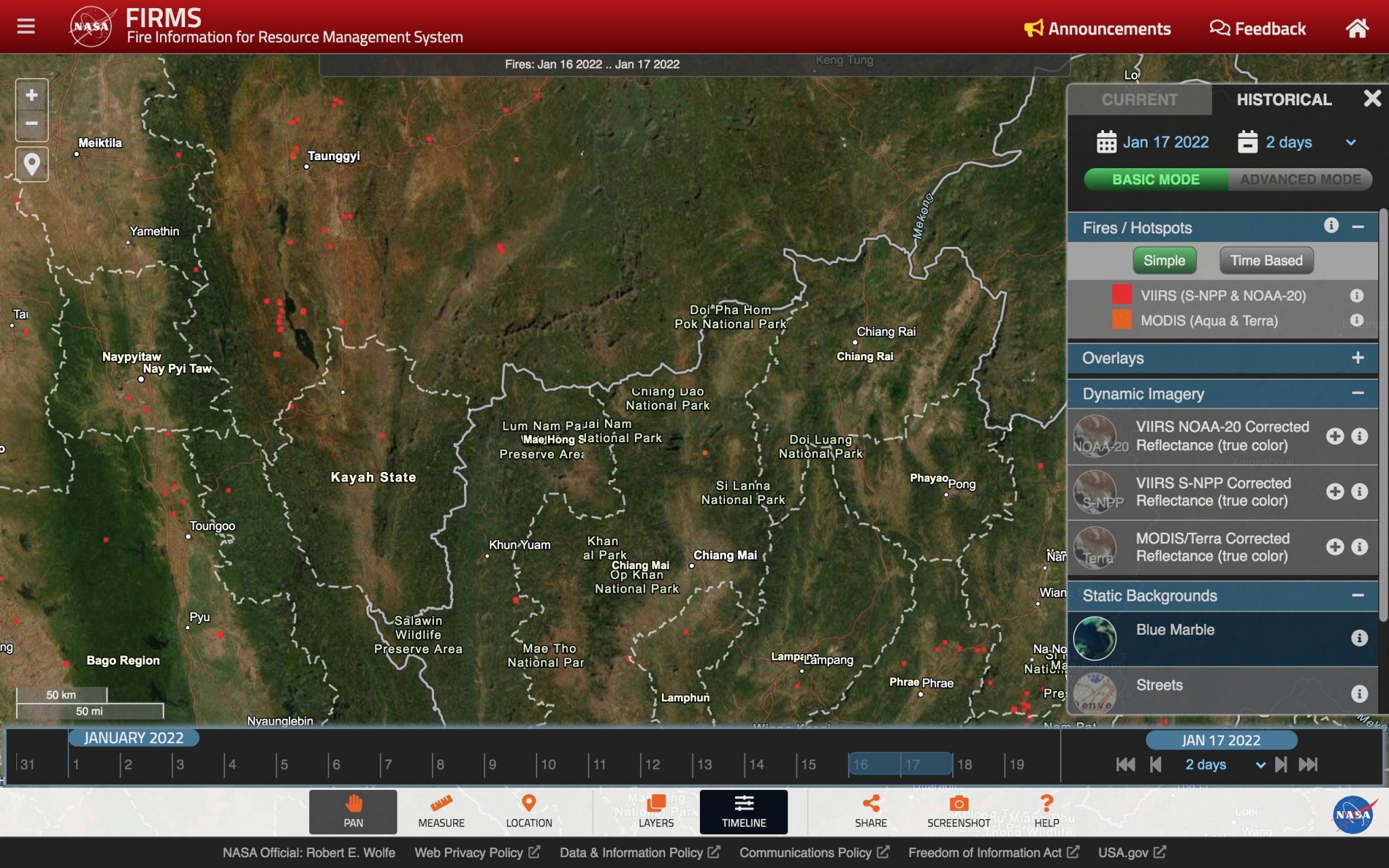The height and width of the screenshot is (868, 1389).
Task: Switch to the HISTORICAL tab
Action: 1284,100
